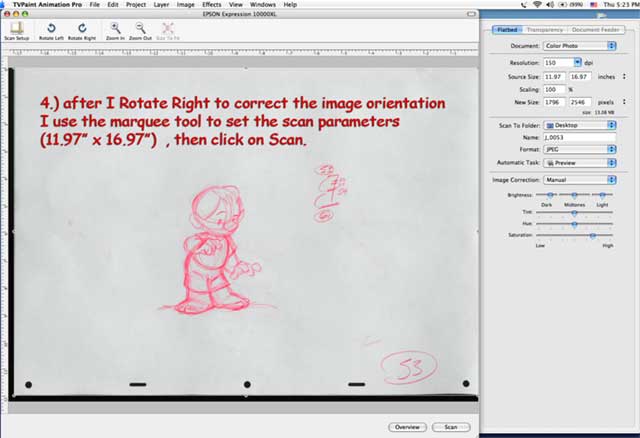Click the Scan button
Screen dimensions: 640x438
point(451,427)
